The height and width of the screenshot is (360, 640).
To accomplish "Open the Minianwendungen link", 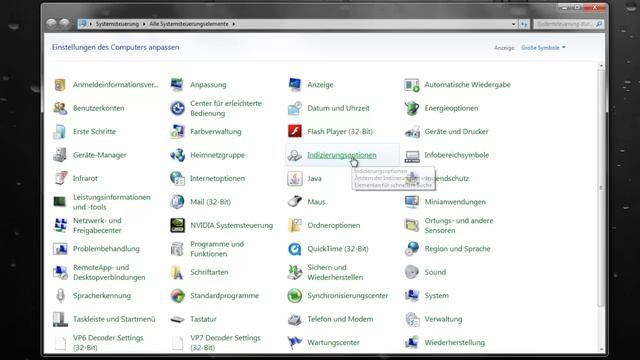I will 455,202.
